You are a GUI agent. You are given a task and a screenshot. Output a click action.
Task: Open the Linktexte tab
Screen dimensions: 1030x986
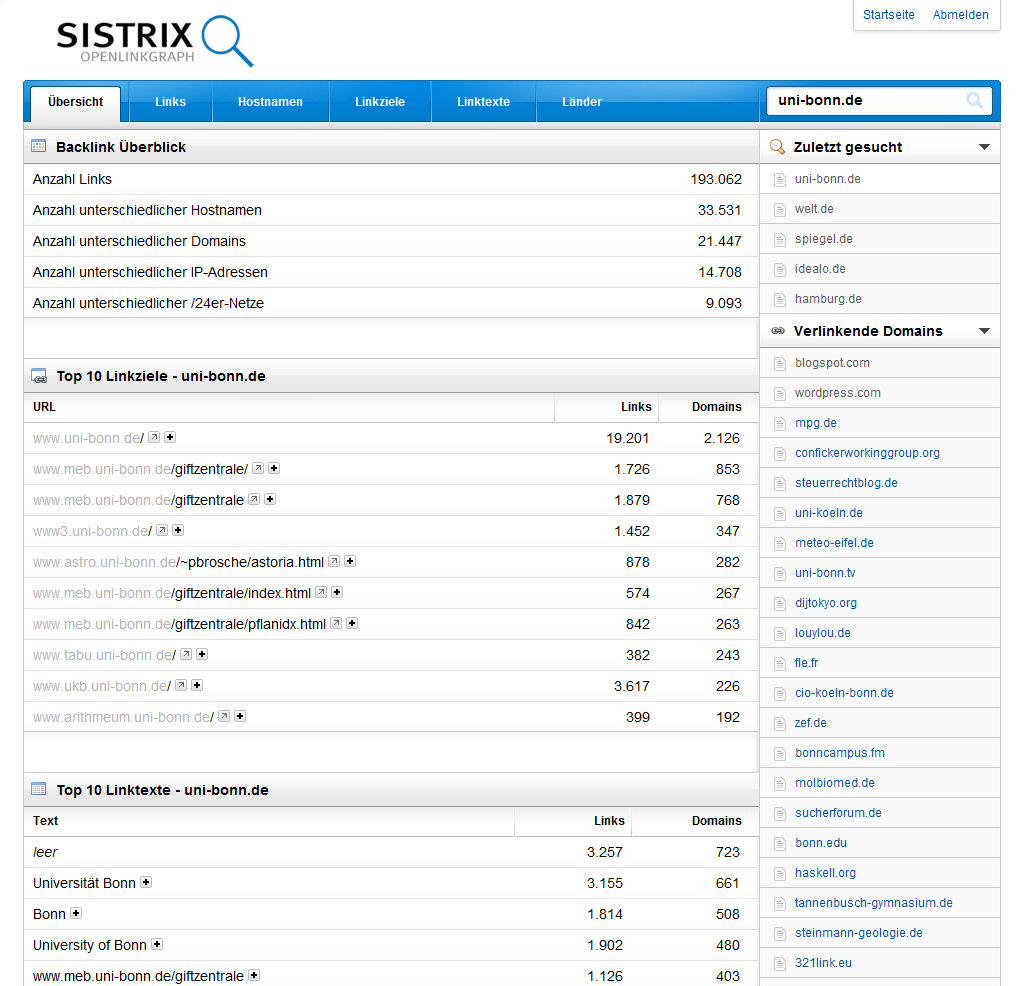(x=483, y=102)
